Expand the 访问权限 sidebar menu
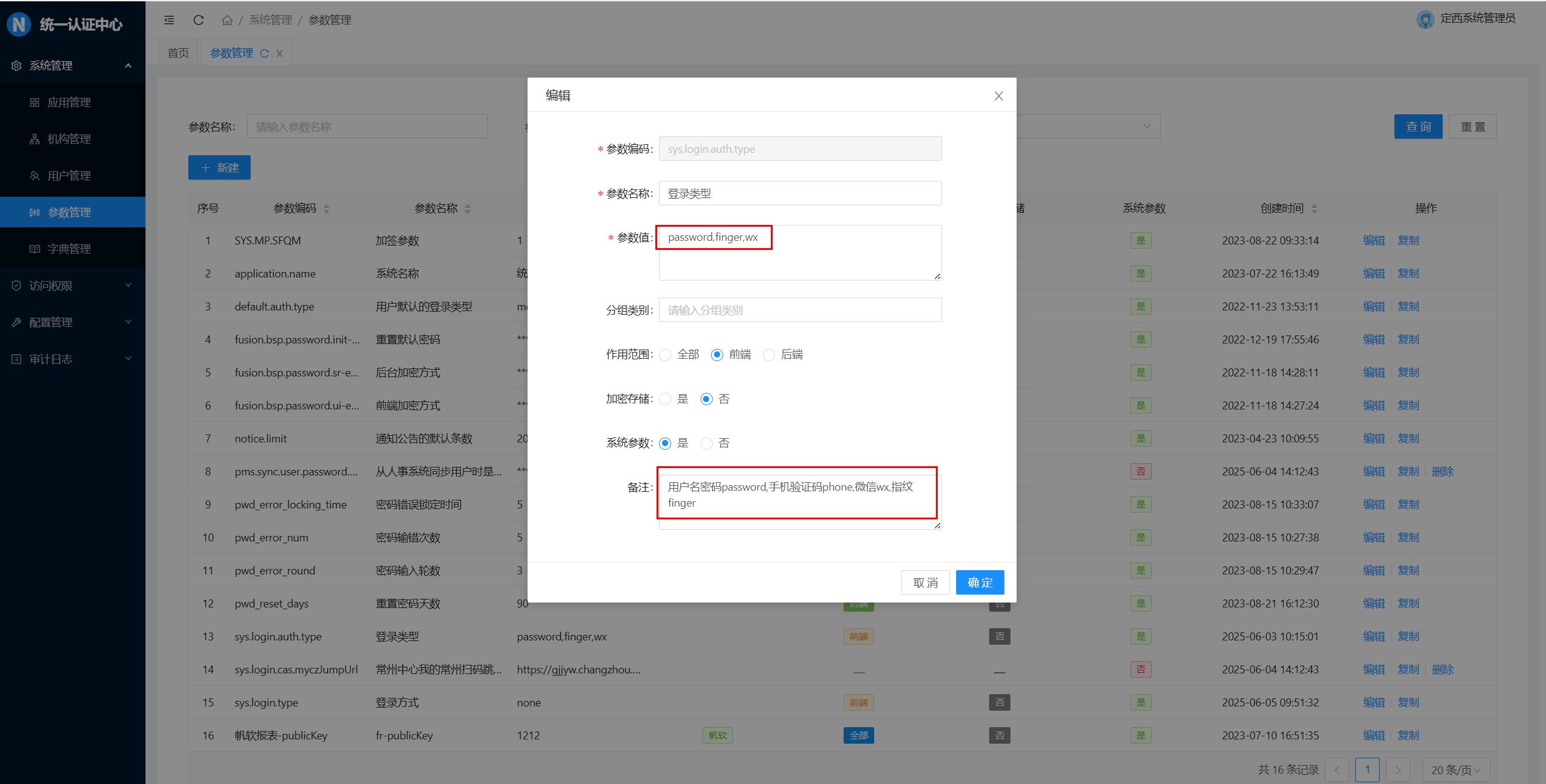This screenshot has width=1546, height=784. pos(72,285)
